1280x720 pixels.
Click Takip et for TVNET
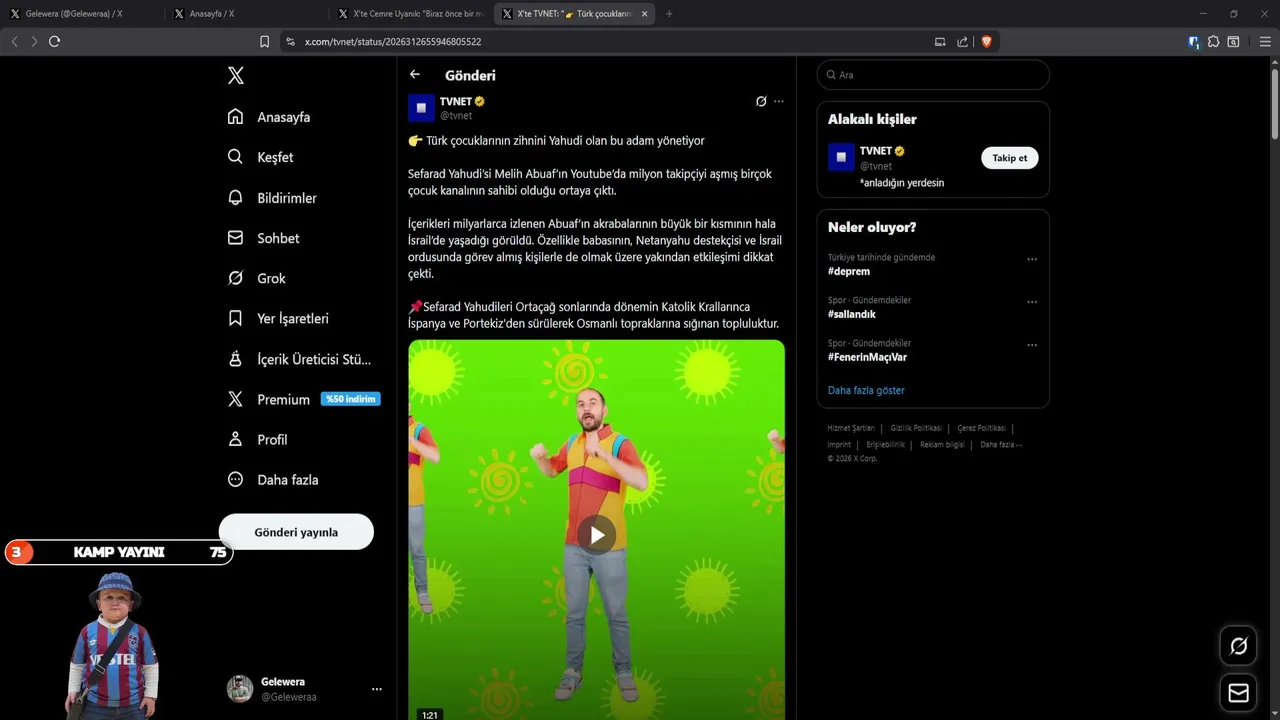click(1010, 158)
